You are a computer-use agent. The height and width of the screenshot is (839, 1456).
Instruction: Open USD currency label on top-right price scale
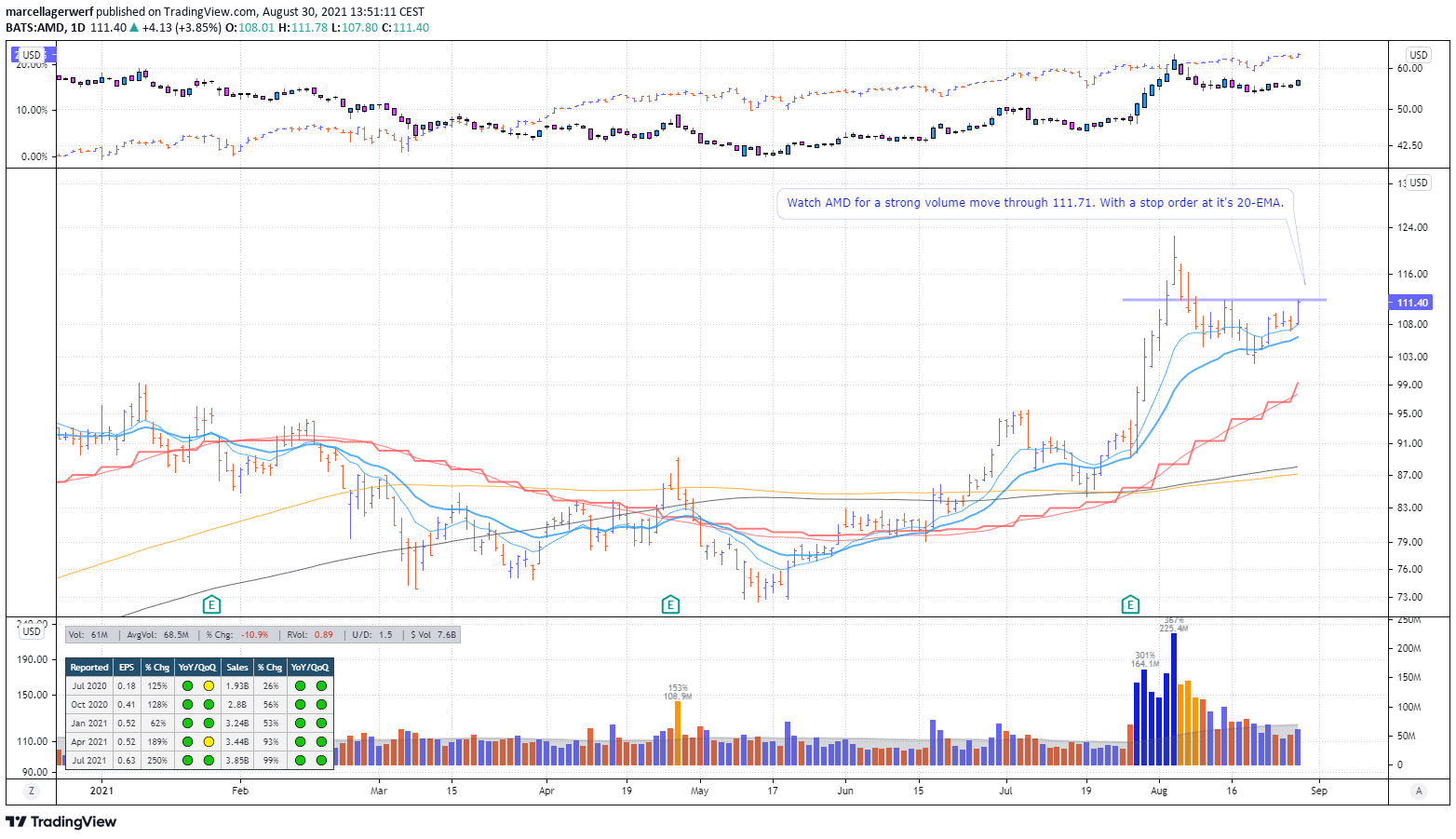pyautogui.click(x=1419, y=55)
